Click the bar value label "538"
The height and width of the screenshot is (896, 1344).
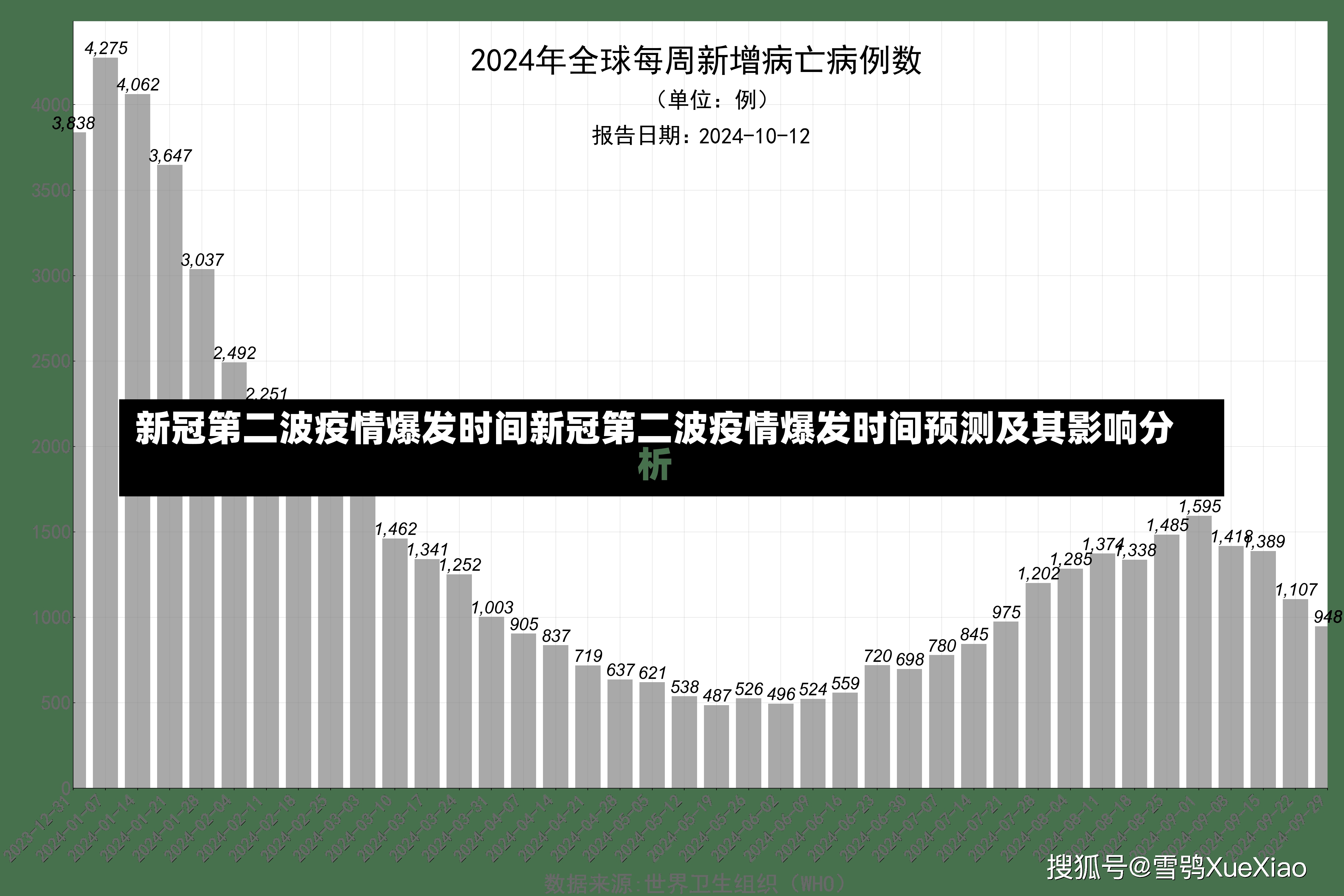pyautogui.click(x=685, y=687)
